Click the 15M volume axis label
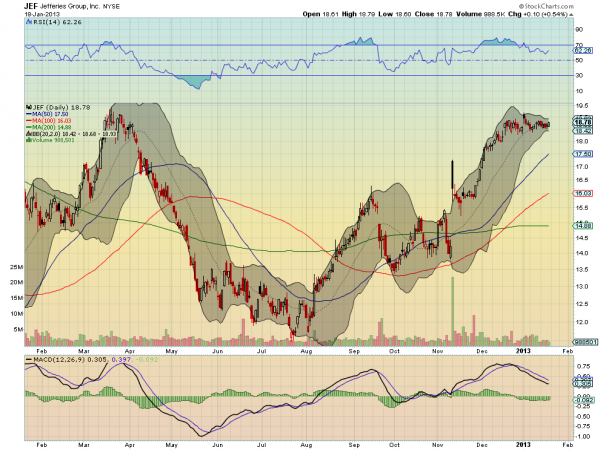The width and height of the screenshot is (600, 450). pyautogui.click(x=17, y=298)
